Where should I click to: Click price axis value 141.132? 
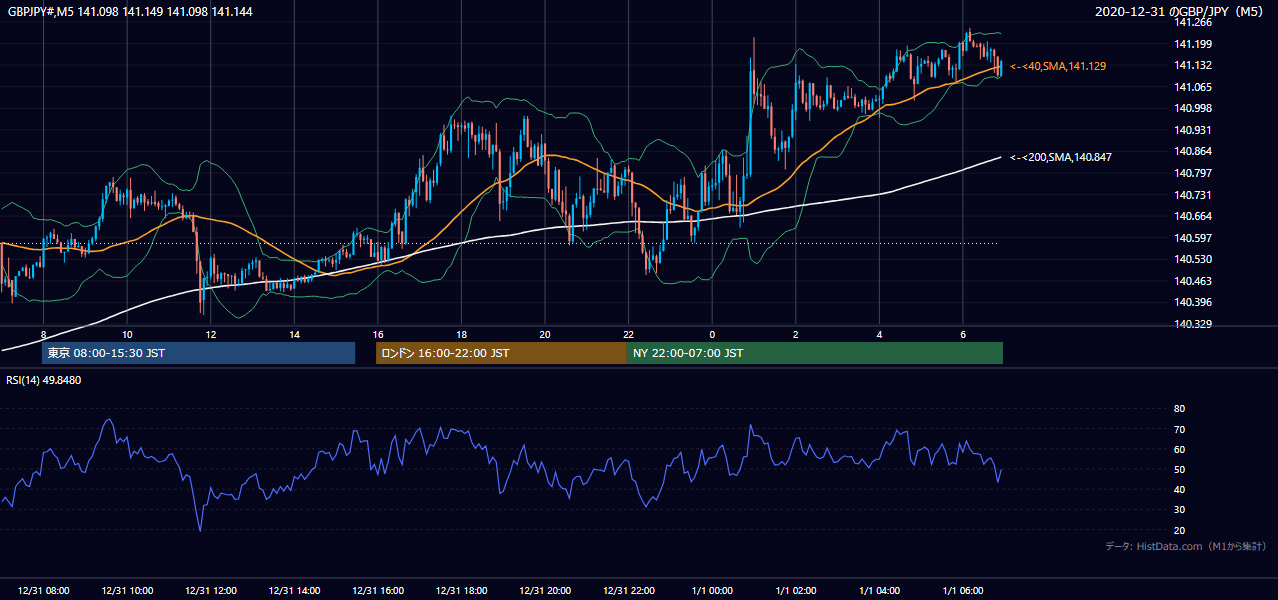click(1192, 65)
